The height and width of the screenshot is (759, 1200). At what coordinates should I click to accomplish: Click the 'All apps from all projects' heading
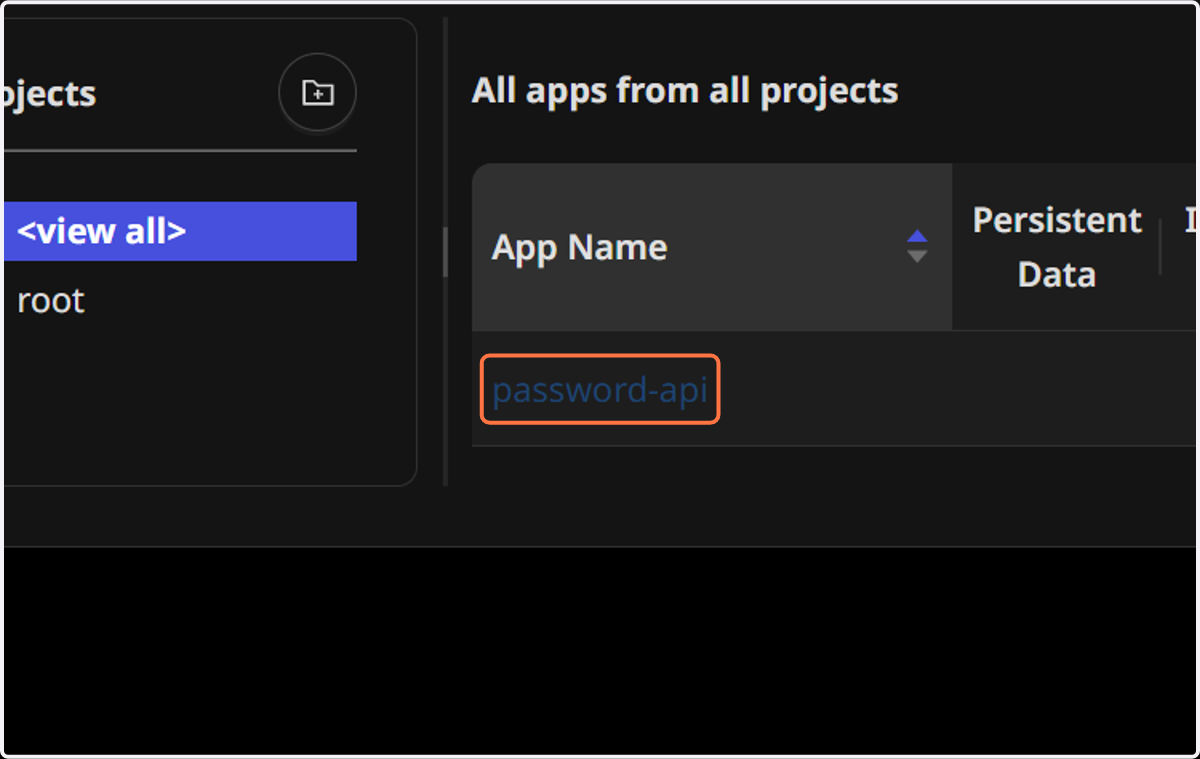pyautogui.click(x=685, y=90)
